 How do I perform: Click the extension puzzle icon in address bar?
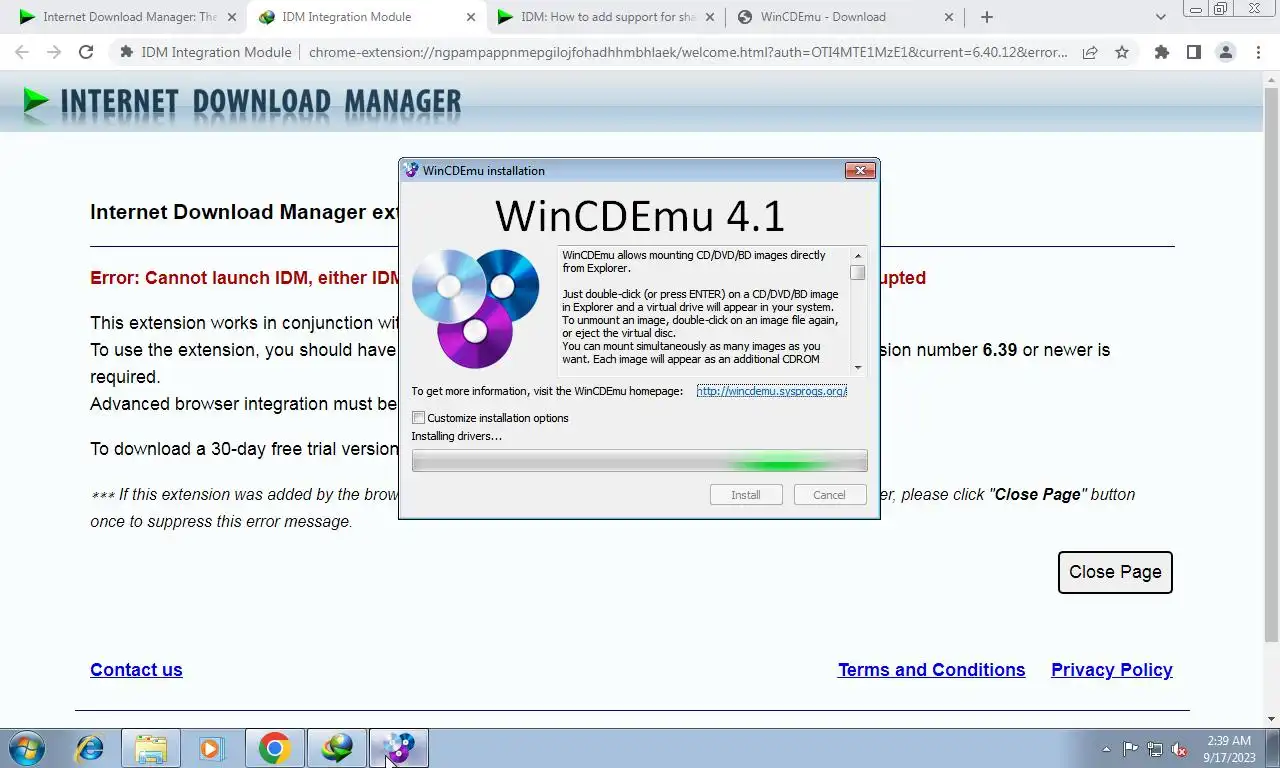tap(127, 52)
